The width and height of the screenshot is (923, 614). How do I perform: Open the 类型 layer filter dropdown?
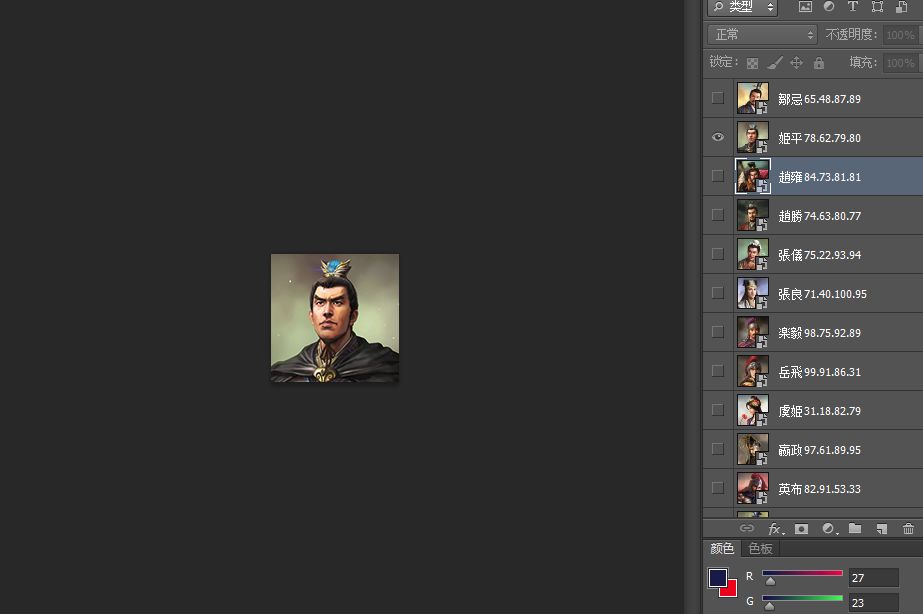click(743, 7)
